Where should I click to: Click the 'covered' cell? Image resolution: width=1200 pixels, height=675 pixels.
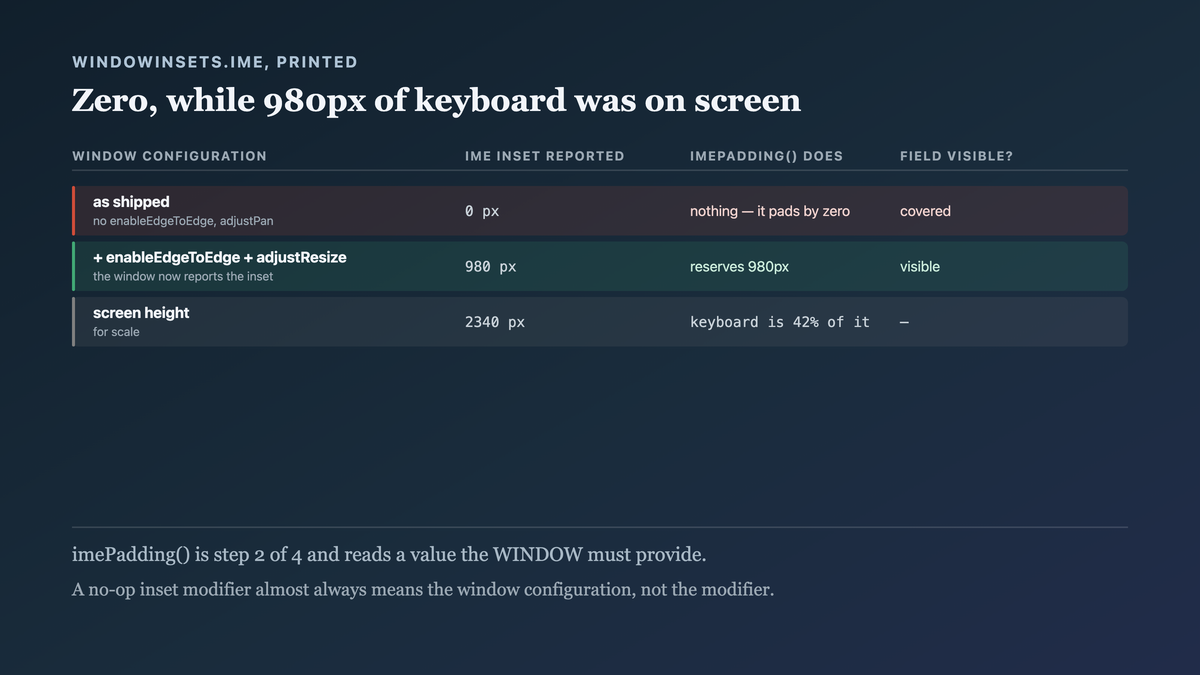925,211
